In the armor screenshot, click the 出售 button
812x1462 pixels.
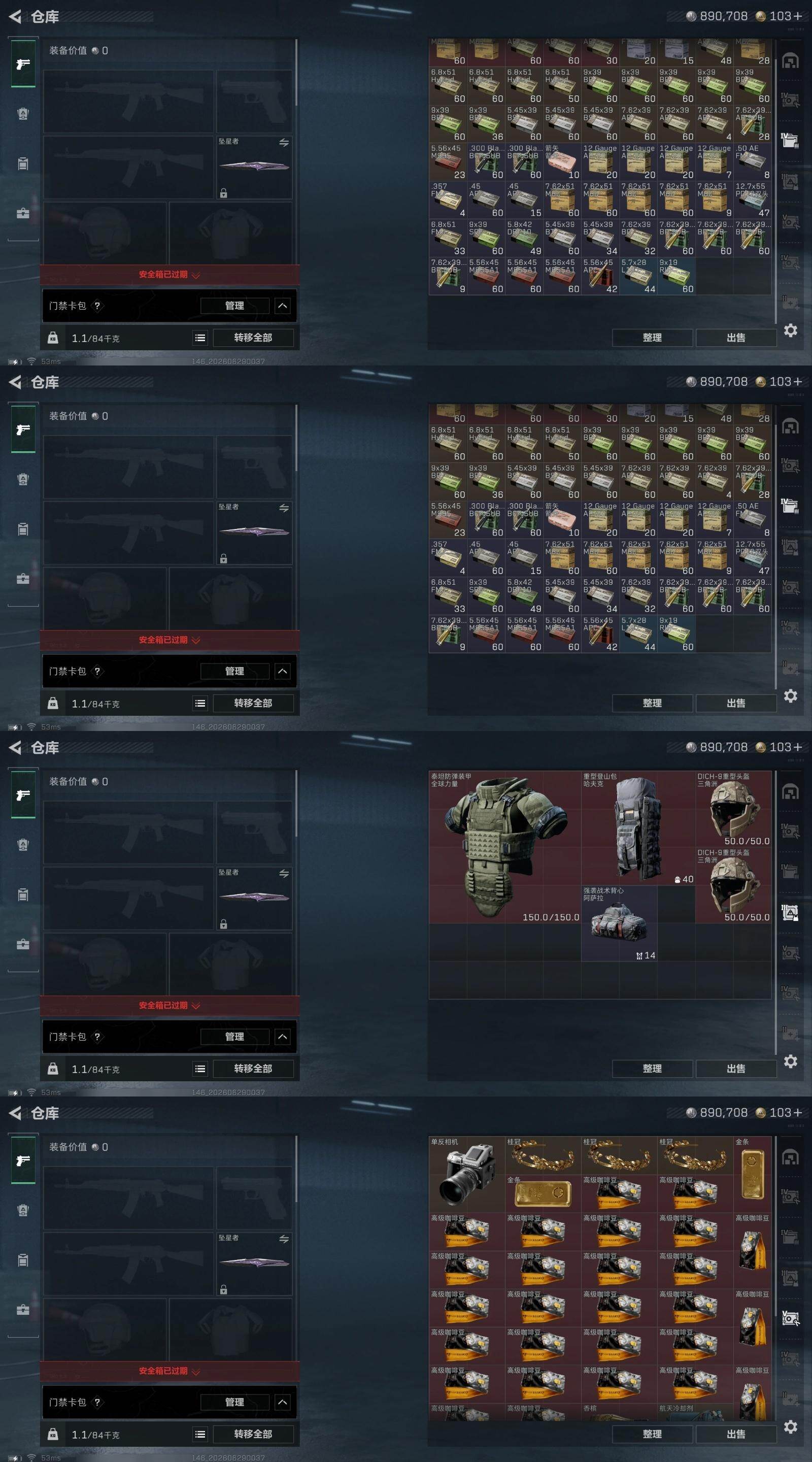736,1069
